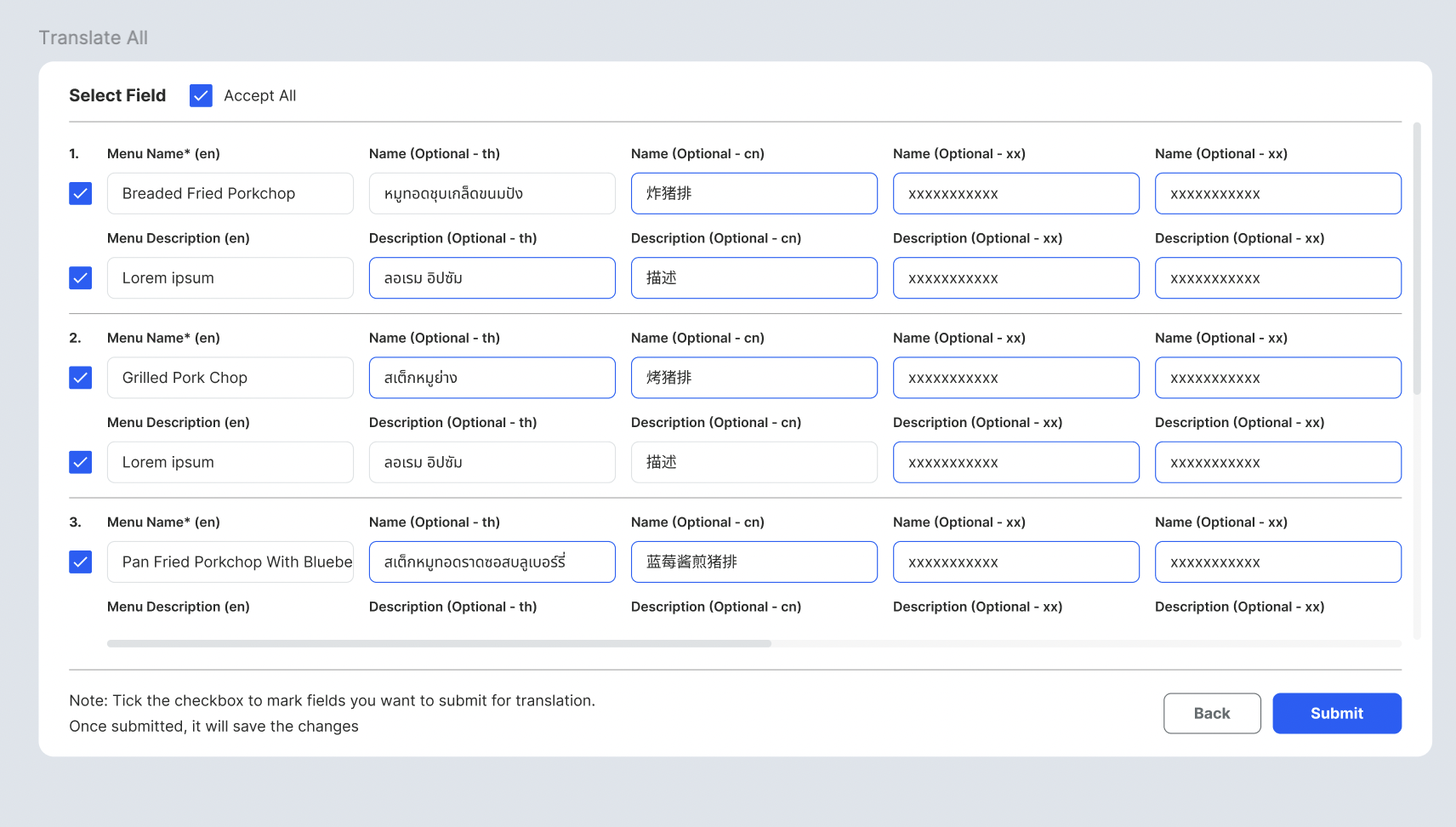This screenshot has height=827, width=1456.
Task: Toggle checkbox for item 1 menu description
Action: click(x=81, y=278)
